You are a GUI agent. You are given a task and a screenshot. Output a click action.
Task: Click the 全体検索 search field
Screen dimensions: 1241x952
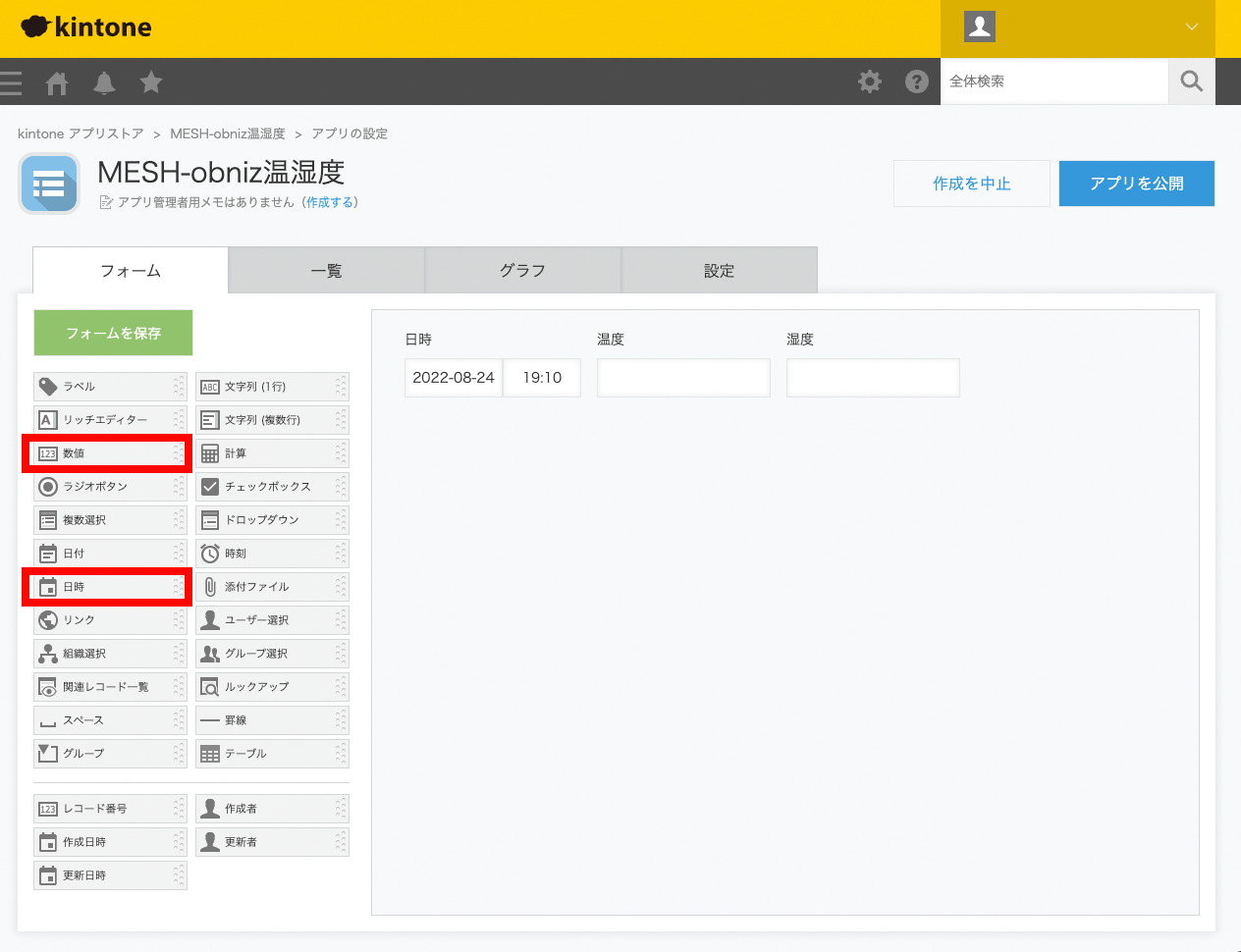coord(1054,81)
